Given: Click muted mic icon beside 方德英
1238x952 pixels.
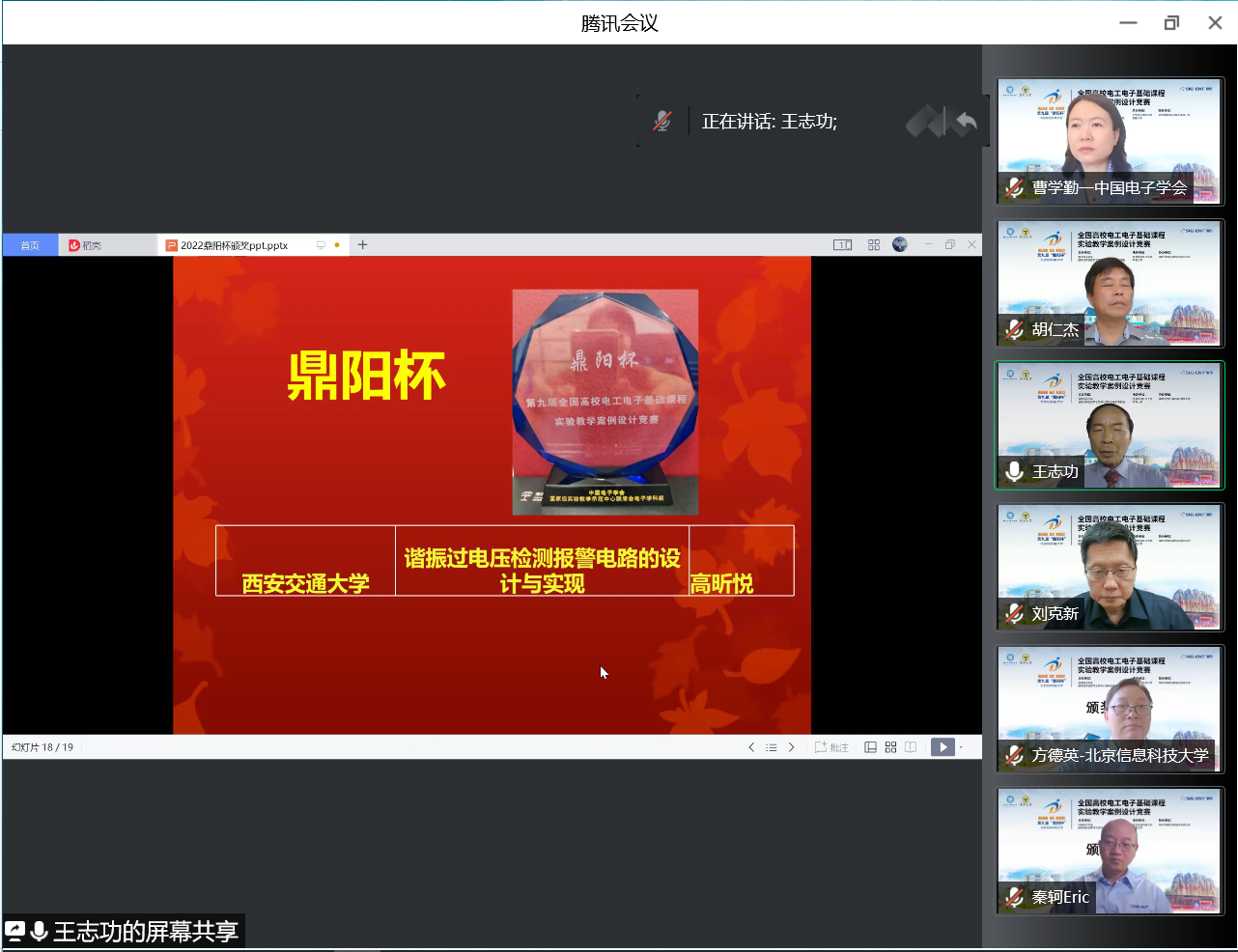Looking at the screenshot, I should (x=1014, y=755).
